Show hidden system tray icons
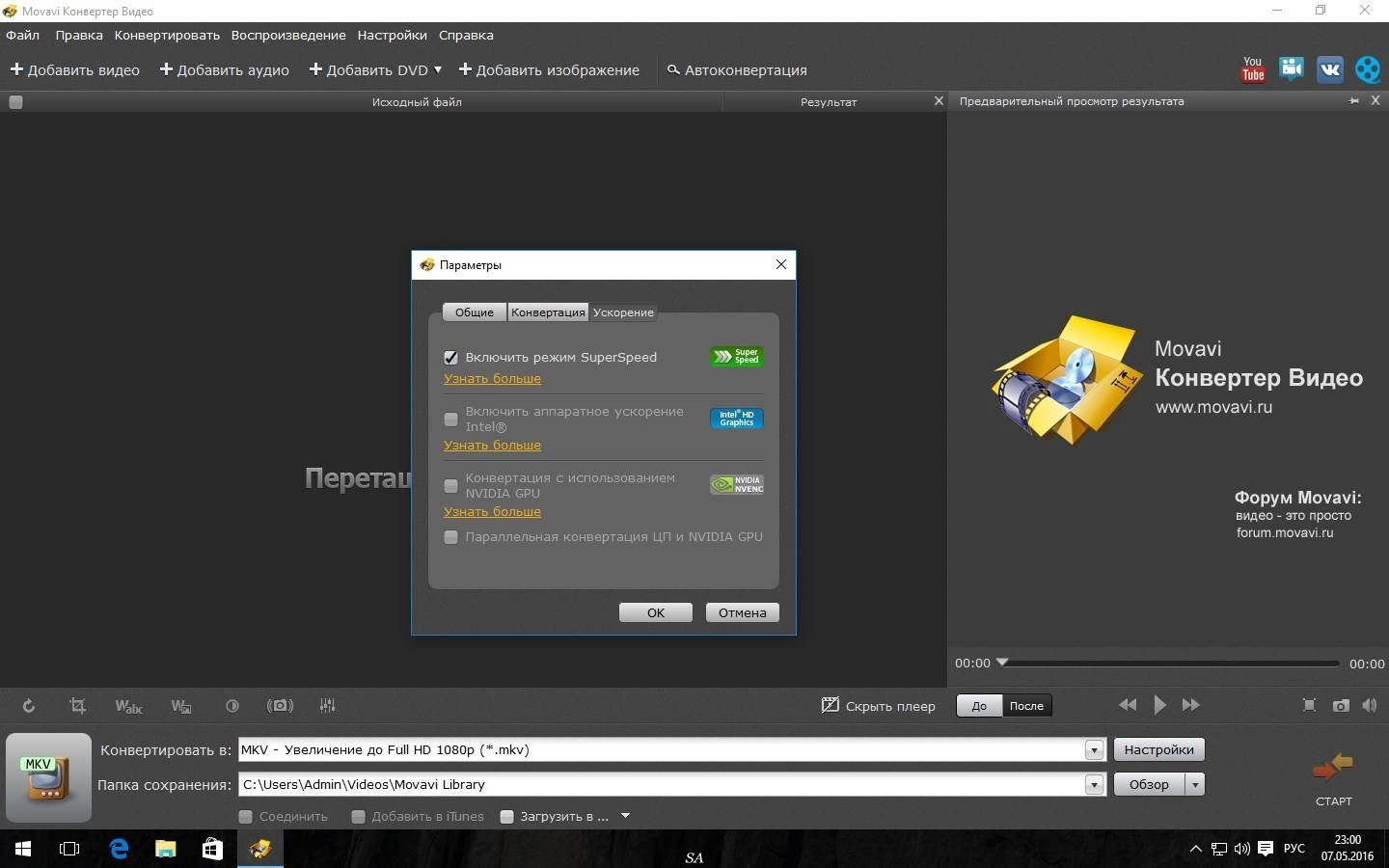Screen dimensions: 1389x868 click(x=1196, y=849)
